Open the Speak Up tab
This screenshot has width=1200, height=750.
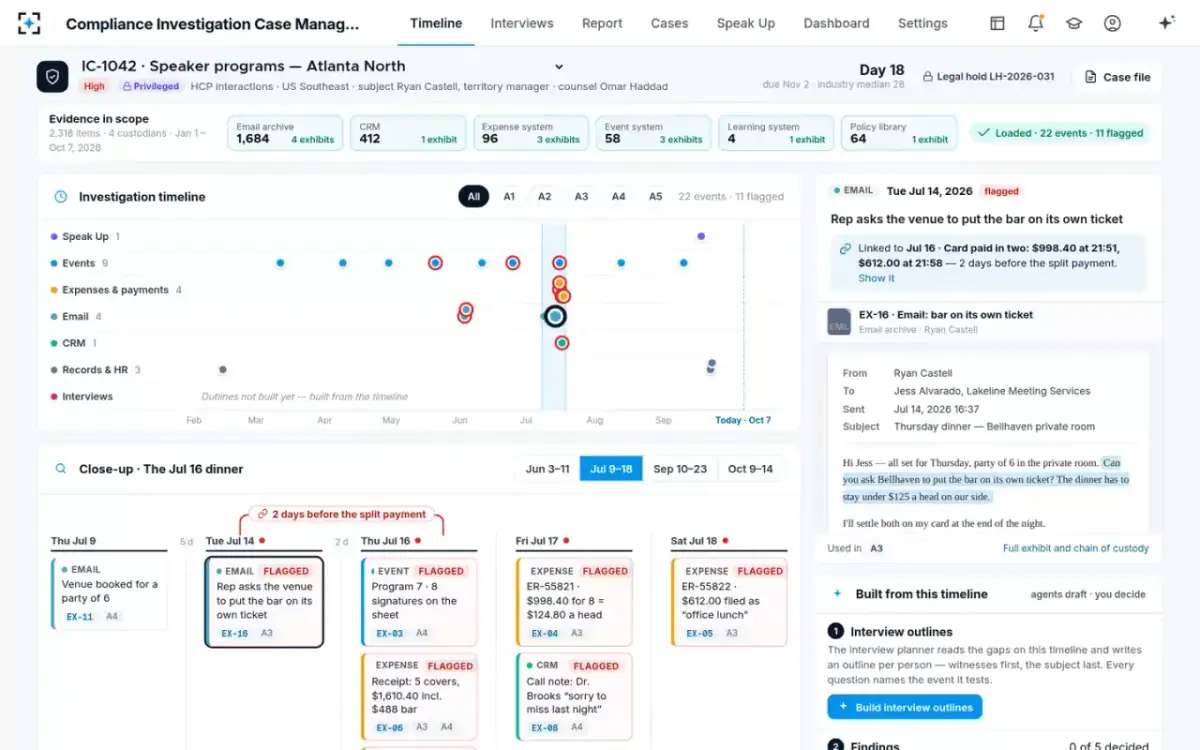746,23
